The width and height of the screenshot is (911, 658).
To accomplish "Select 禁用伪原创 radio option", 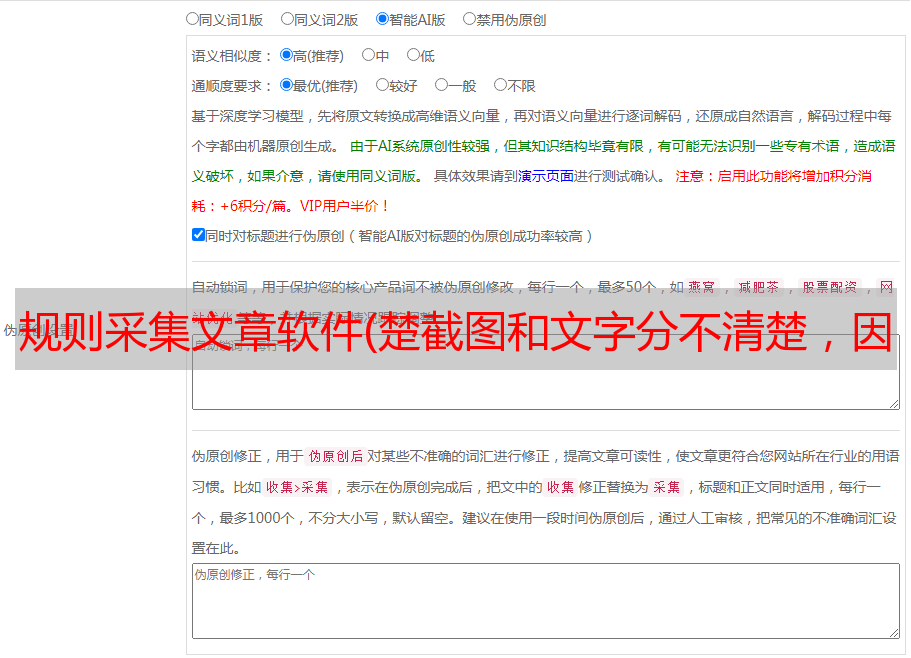I will point(469,19).
